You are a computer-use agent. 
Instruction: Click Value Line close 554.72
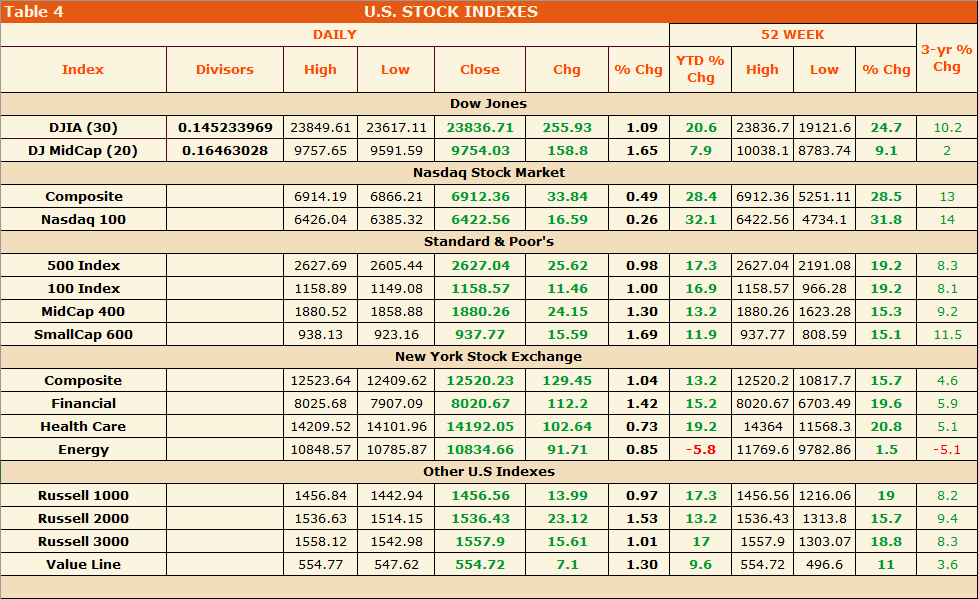(480, 565)
